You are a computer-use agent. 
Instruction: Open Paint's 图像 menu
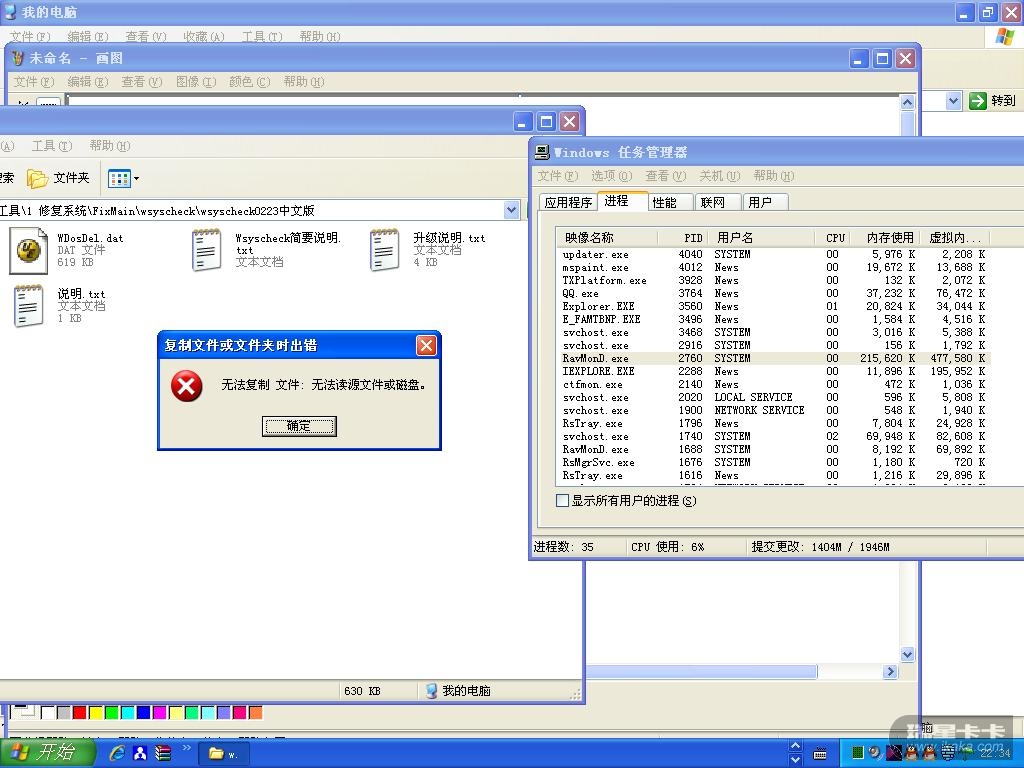pyautogui.click(x=196, y=82)
